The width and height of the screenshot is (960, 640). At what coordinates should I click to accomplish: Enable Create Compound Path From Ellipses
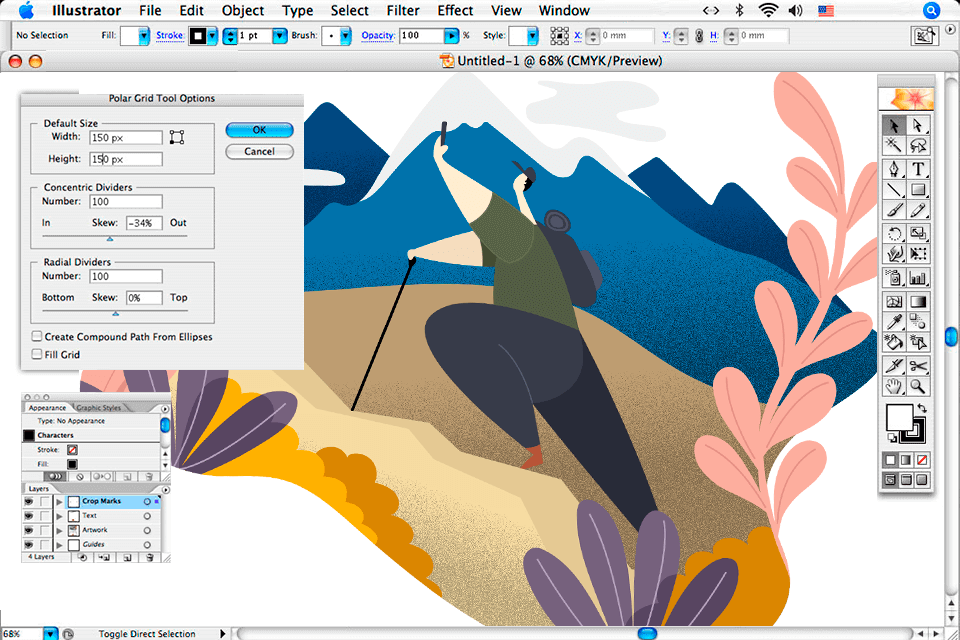[36, 337]
